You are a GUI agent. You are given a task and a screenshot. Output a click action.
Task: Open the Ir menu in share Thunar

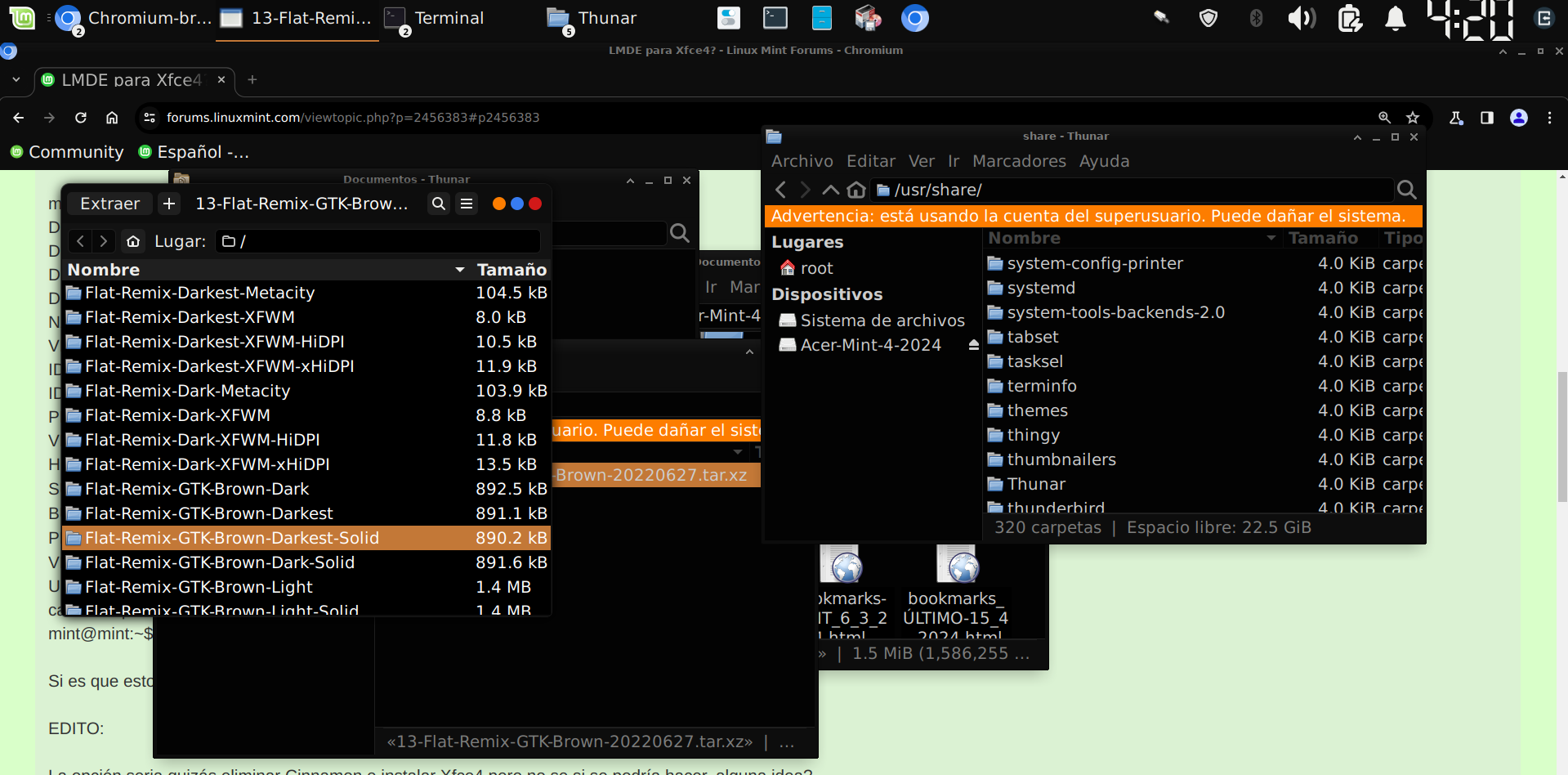954,161
